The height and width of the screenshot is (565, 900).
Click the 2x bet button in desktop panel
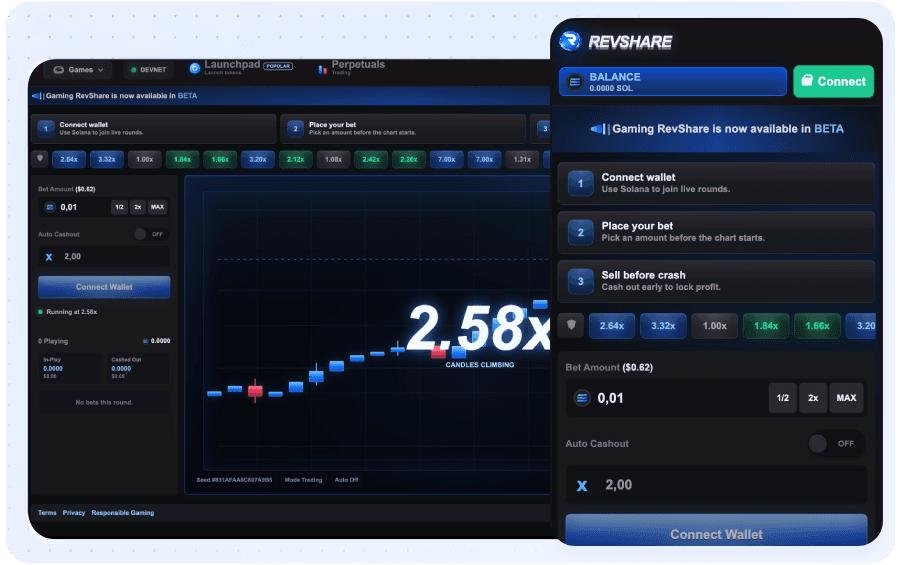coord(138,207)
